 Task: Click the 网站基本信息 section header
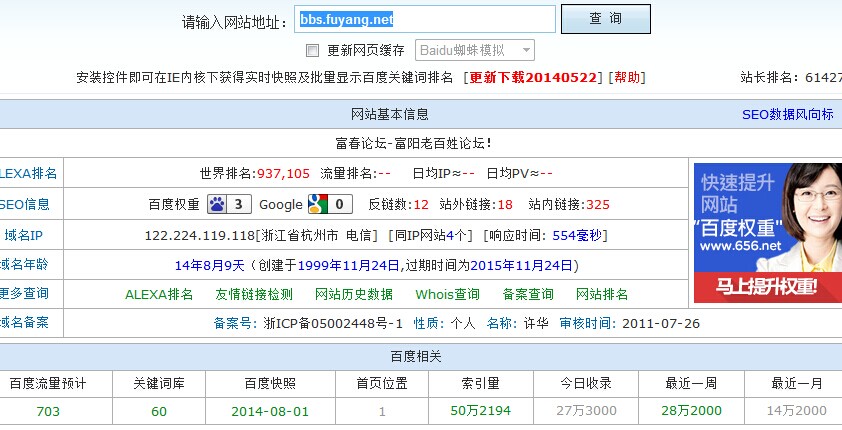coord(390,114)
